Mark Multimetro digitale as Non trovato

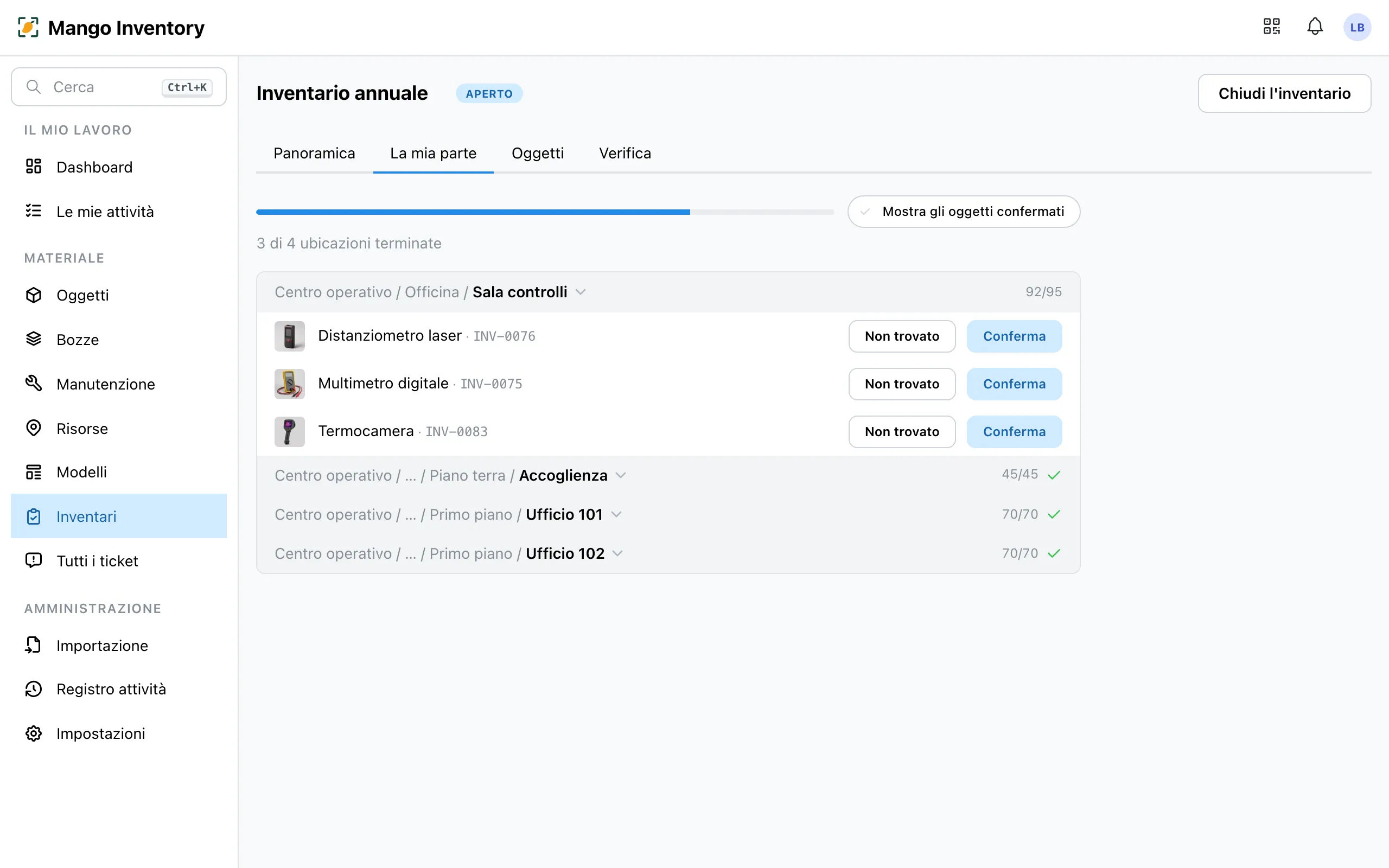coord(902,384)
